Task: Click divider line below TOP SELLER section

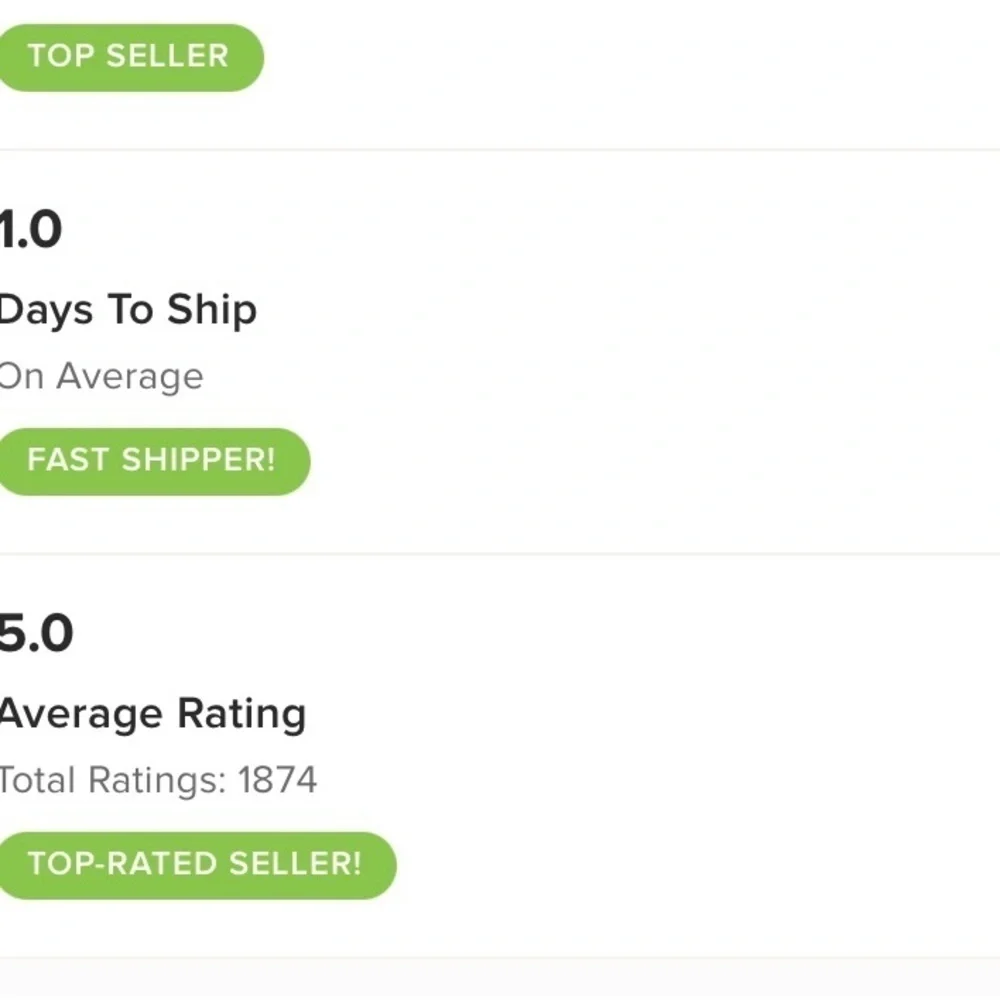Action: pyautogui.click(x=500, y=150)
